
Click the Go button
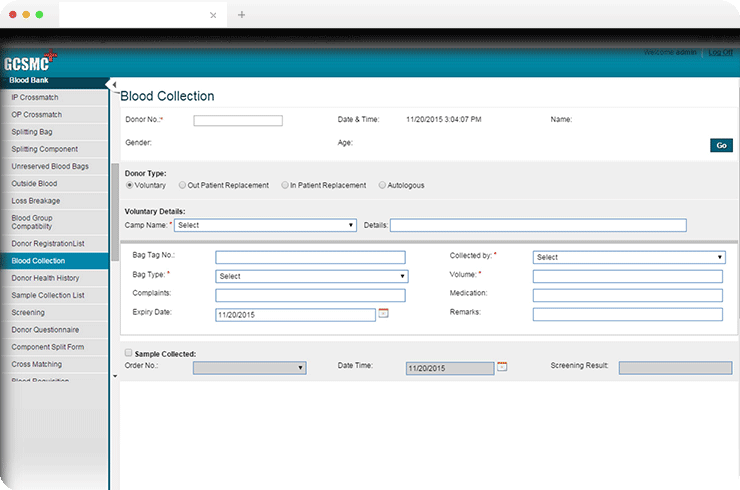point(721,145)
